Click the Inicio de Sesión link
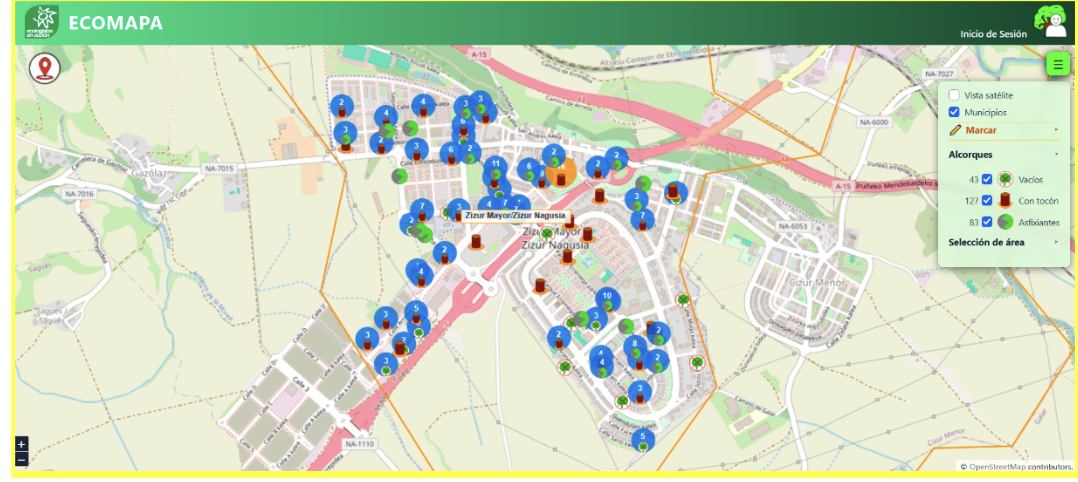This screenshot has width=1078, height=482. pyautogui.click(x=993, y=34)
